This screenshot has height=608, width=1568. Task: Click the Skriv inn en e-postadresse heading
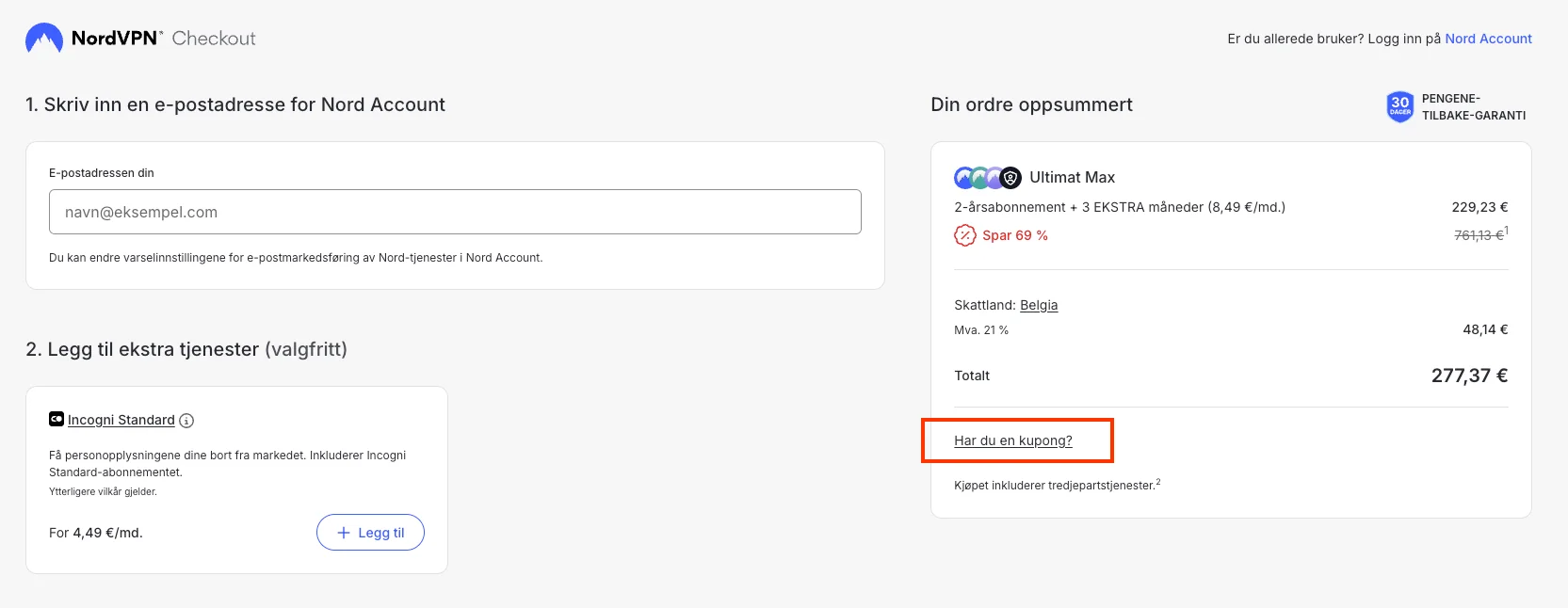point(235,104)
